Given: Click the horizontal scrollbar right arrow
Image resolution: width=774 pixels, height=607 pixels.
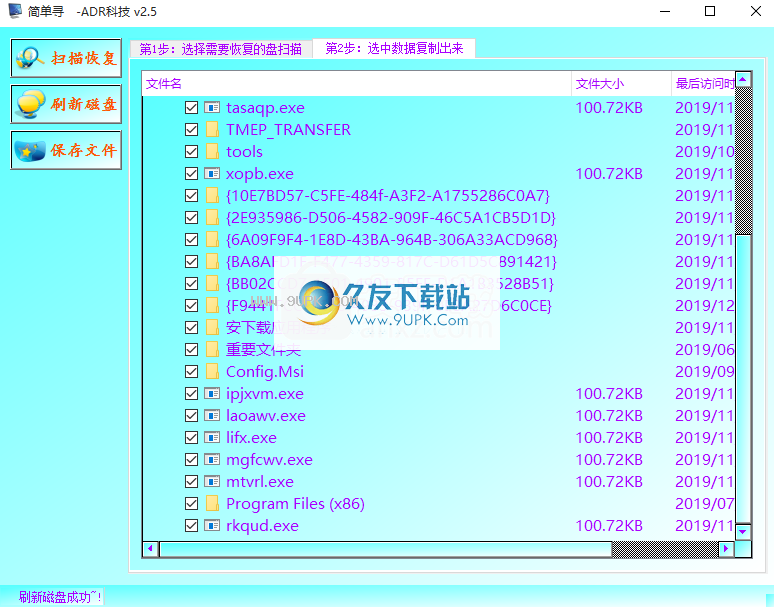Looking at the screenshot, I should [726, 549].
